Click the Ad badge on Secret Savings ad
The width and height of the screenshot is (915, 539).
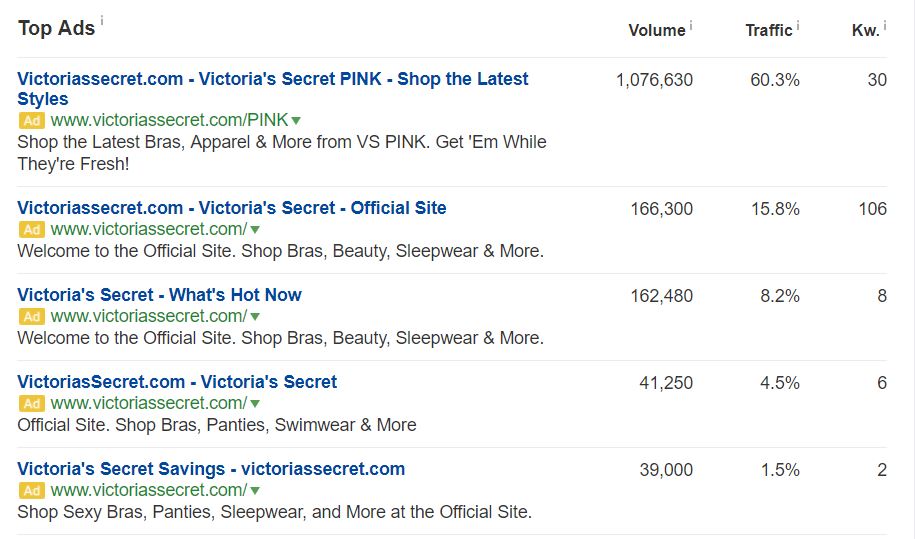point(32,490)
